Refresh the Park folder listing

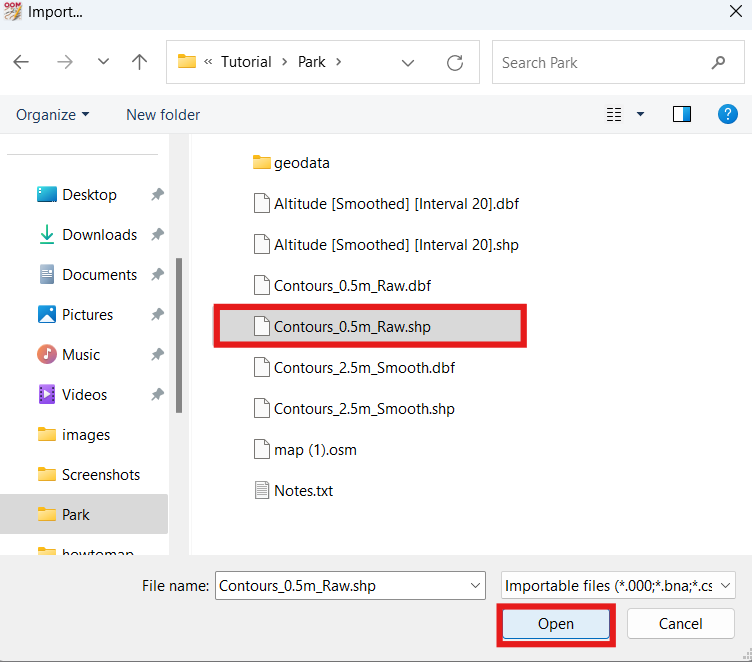click(455, 62)
